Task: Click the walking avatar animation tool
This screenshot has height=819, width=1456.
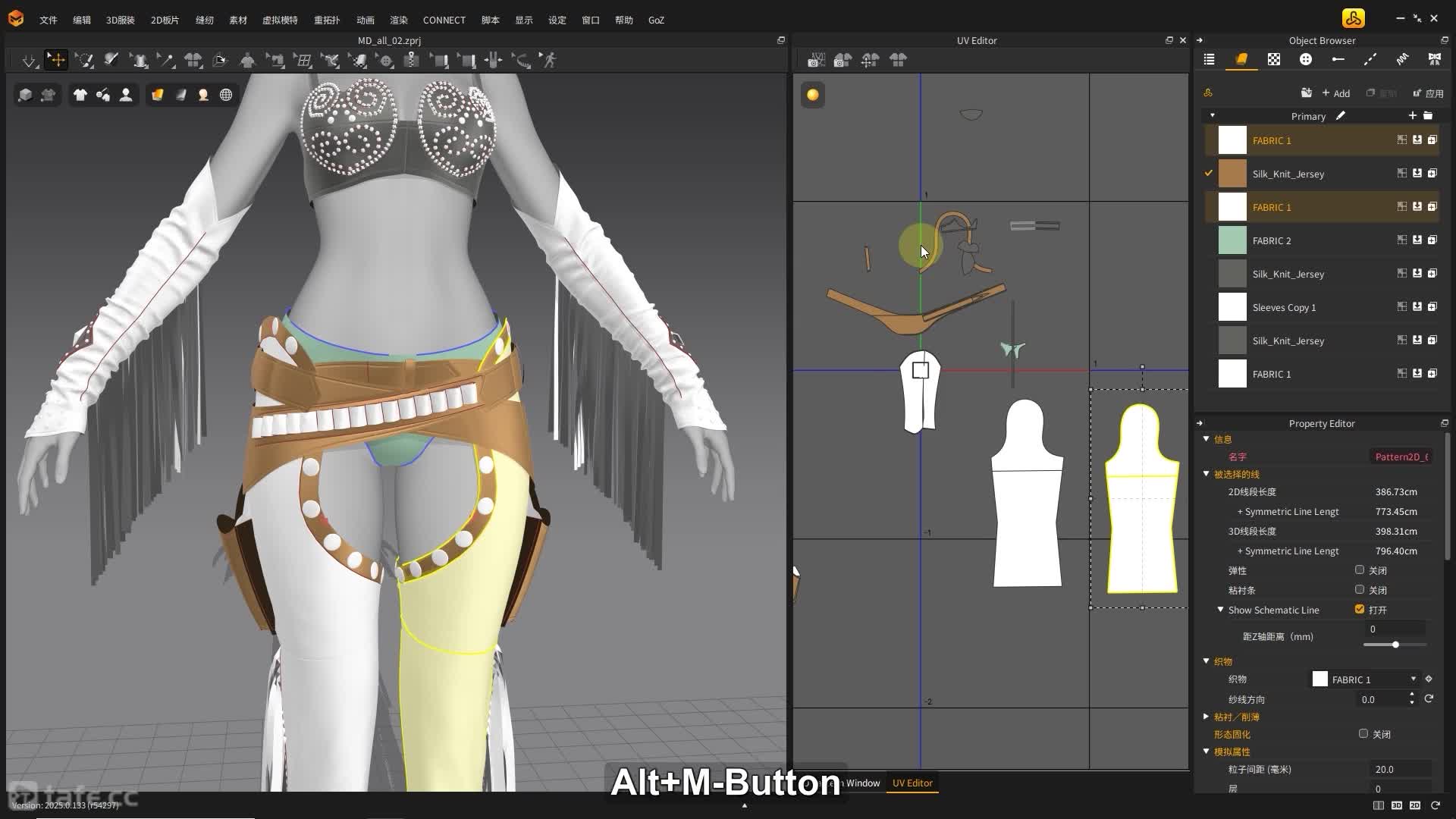Action: pos(549,60)
